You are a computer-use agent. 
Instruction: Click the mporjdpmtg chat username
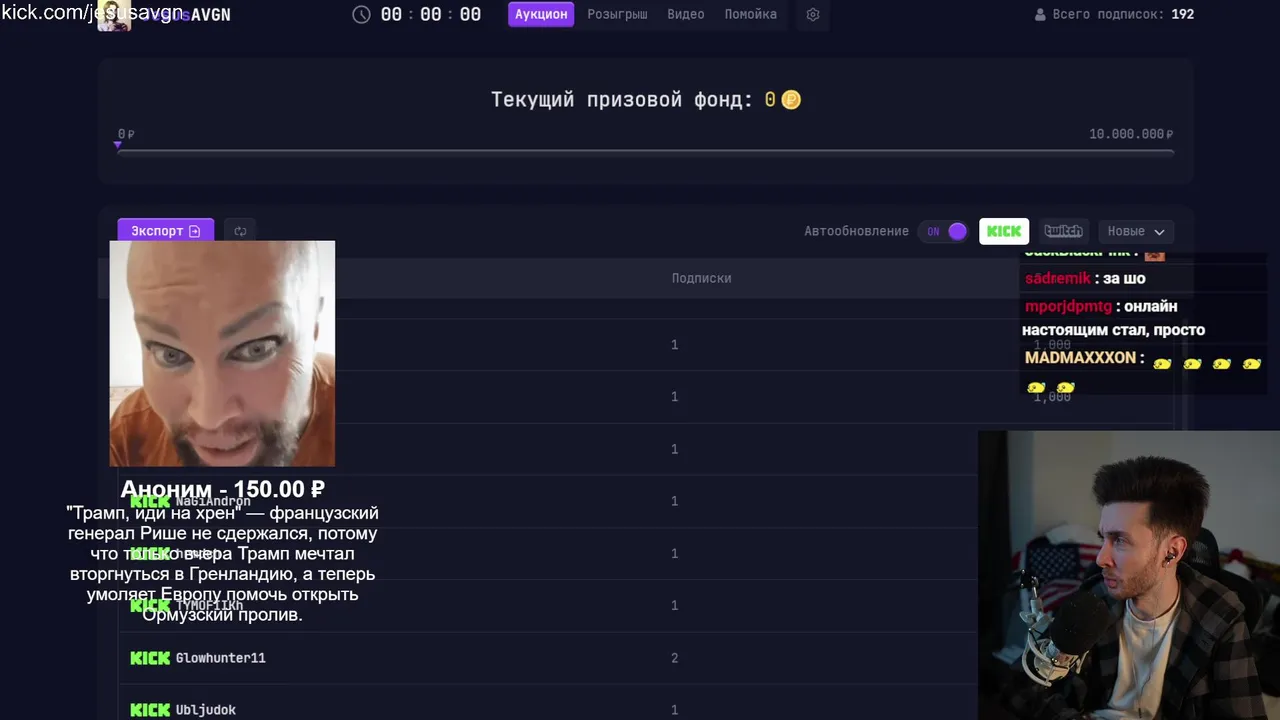[1068, 307]
